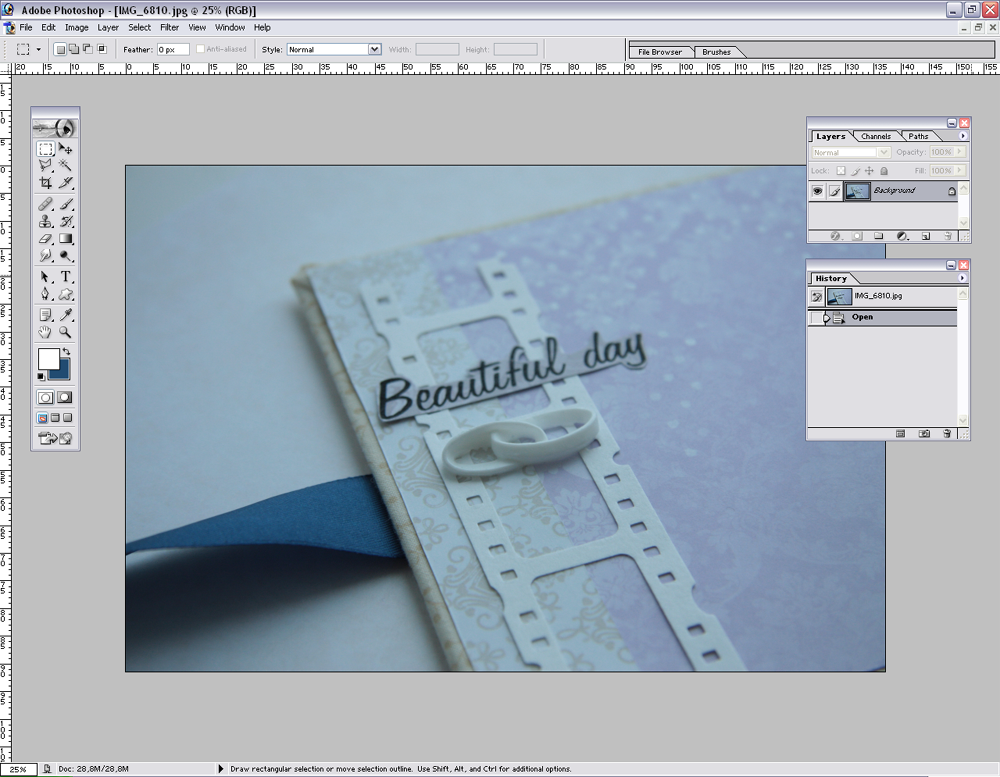Select the Polygonal Lasso tool
Screen dimensions: 1000x777
click(x=45, y=166)
